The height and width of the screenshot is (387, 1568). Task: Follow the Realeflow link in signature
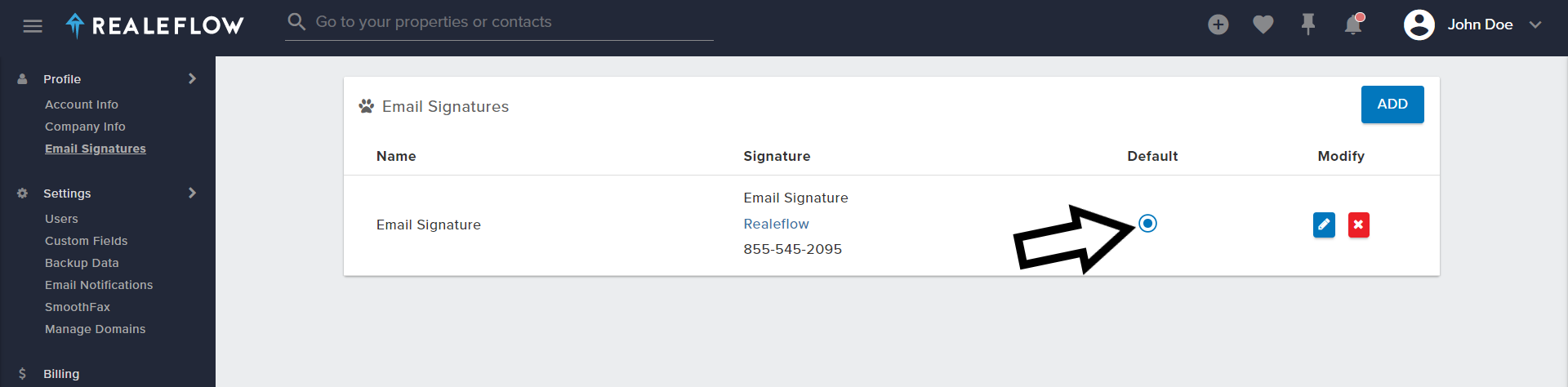coord(776,224)
